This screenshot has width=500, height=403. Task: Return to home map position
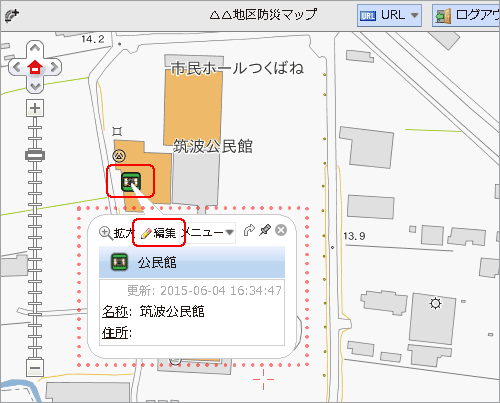point(35,67)
